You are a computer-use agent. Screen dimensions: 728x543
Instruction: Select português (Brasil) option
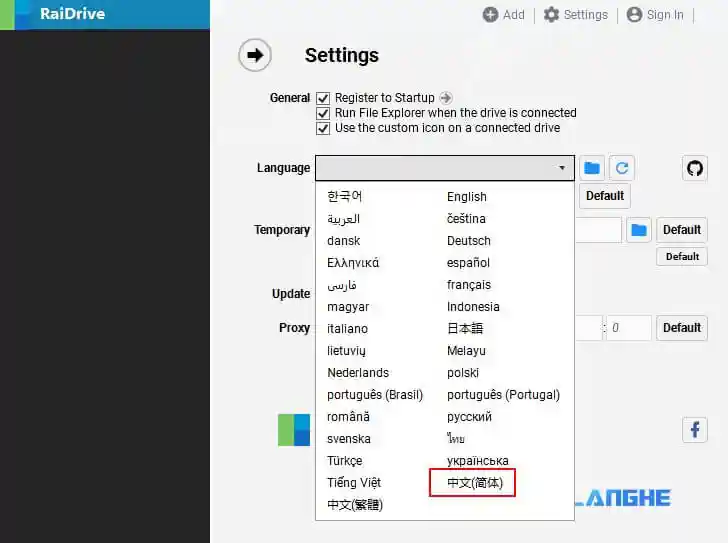tap(375, 395)
